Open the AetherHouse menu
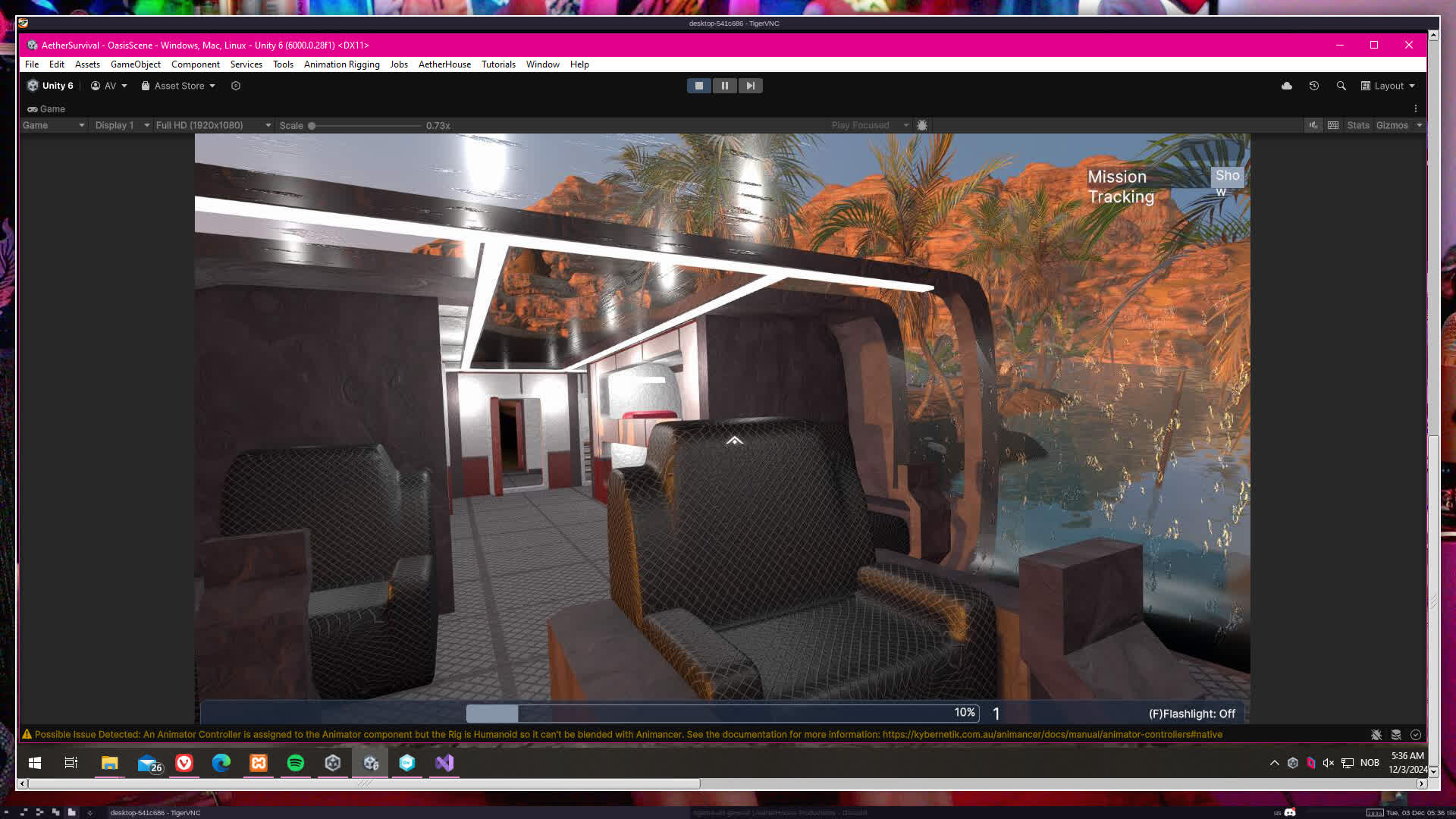This screenshot has height=819, width=1456. point(444,64)
